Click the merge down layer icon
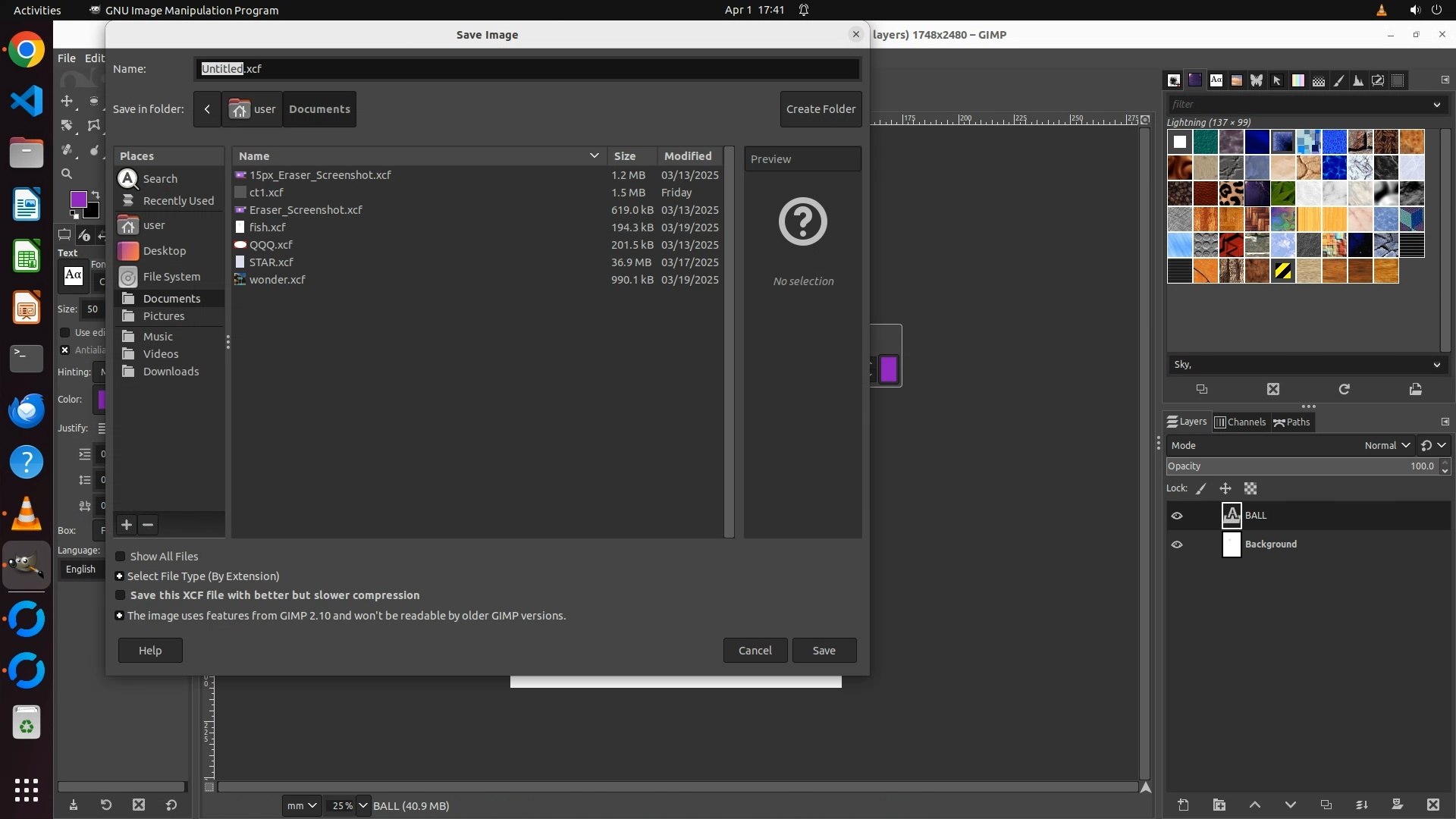The height and width of the screenshot is (819, 1456). point(1361,805)
